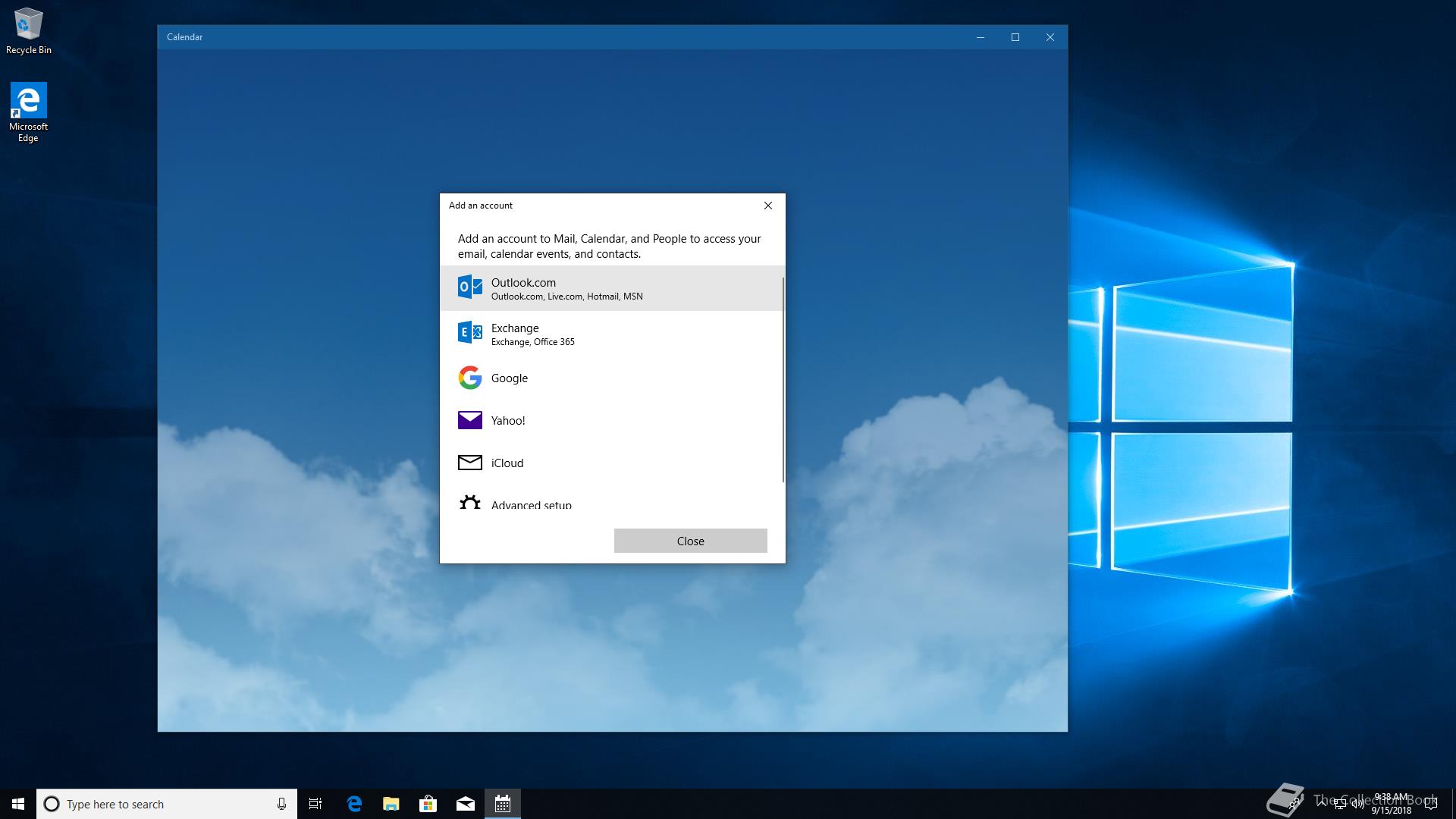Screen dimensions: 1456x819
Task: Launch Microsoft Edge from the taskbar
Action: click(354, 804)
